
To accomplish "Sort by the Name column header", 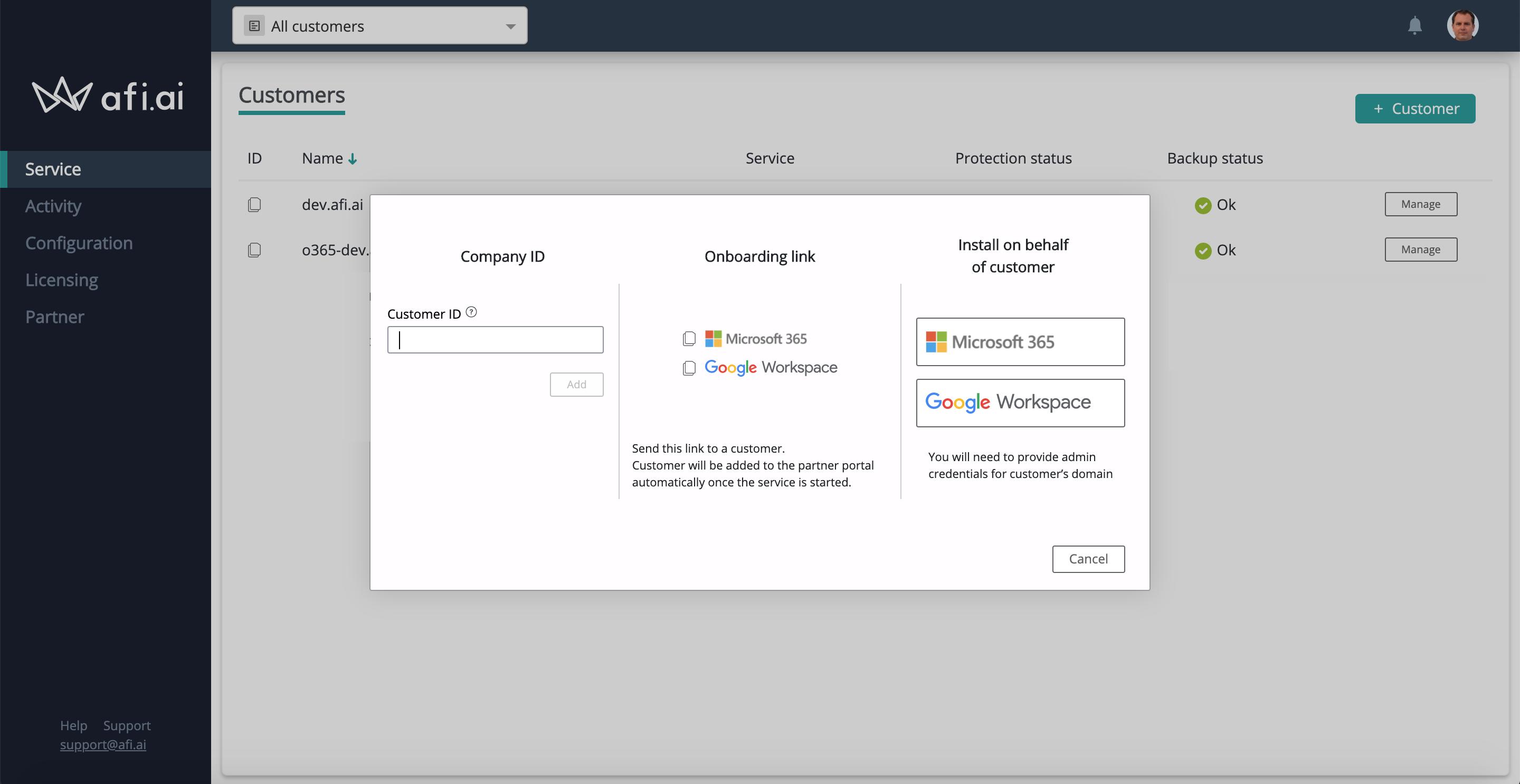I will pos(322,158).
